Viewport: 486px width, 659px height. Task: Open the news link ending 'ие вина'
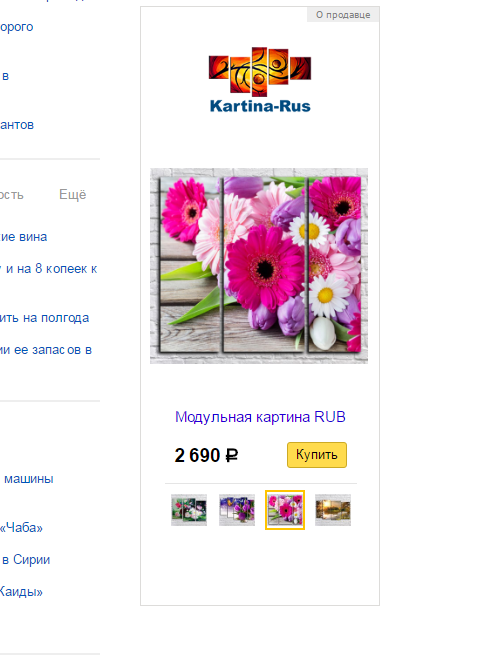pos(24,237)
